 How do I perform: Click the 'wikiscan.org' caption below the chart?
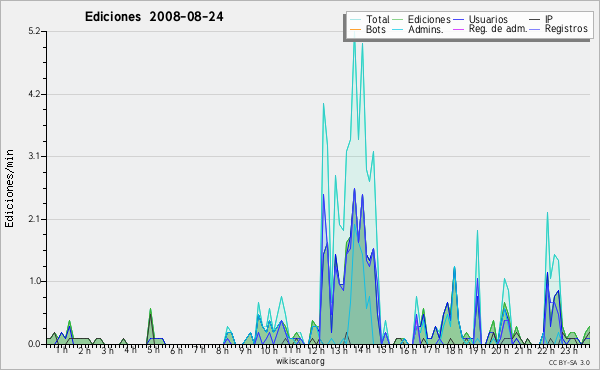(x=300, y=361)
